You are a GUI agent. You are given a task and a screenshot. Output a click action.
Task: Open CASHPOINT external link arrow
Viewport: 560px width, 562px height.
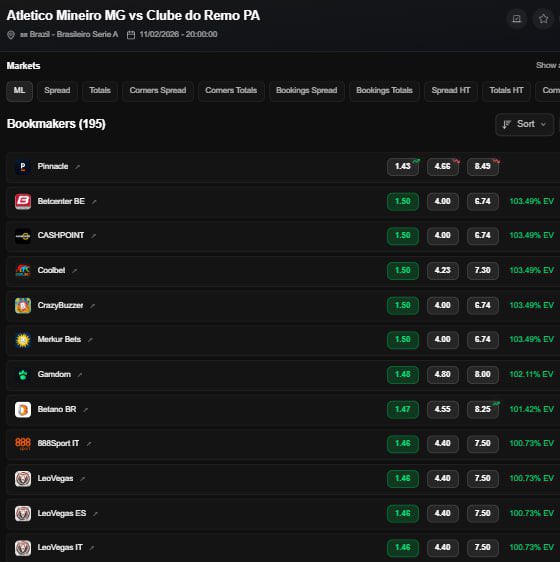point(94,236)
